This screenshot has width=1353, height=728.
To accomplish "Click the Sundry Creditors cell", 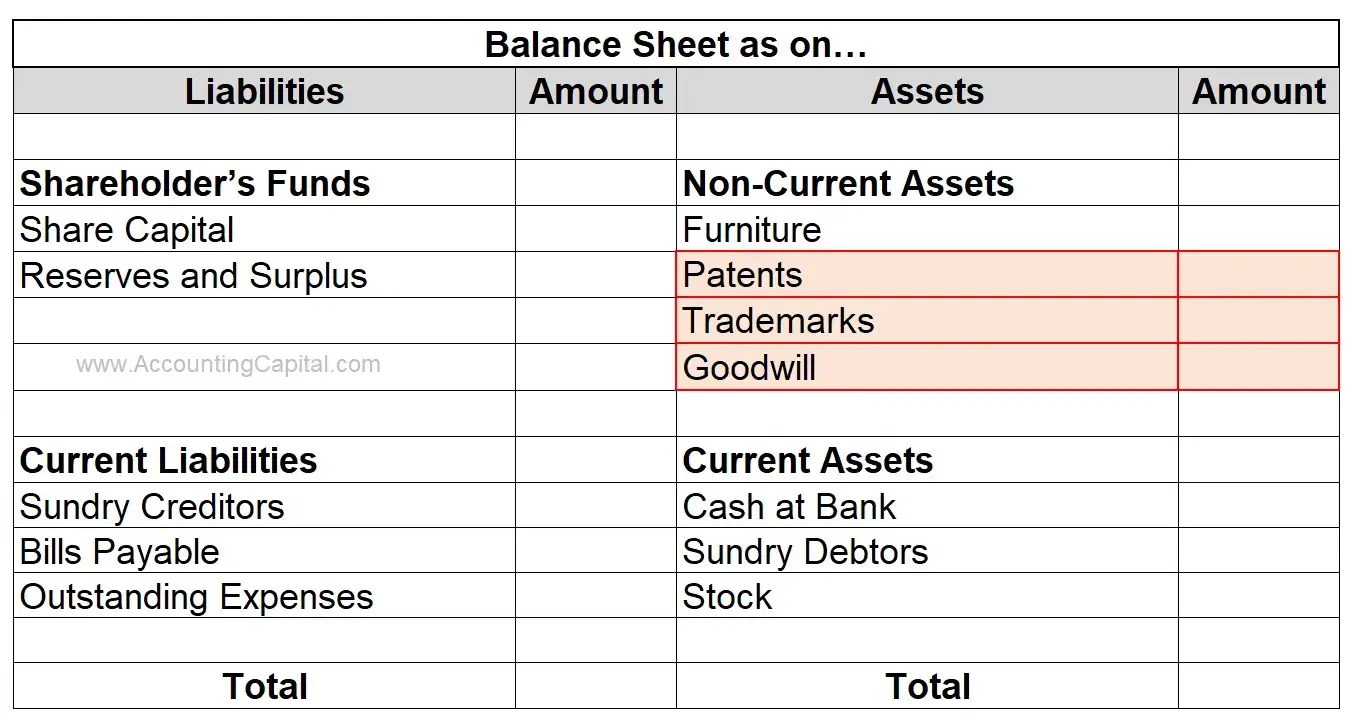I will coord(265,506).
